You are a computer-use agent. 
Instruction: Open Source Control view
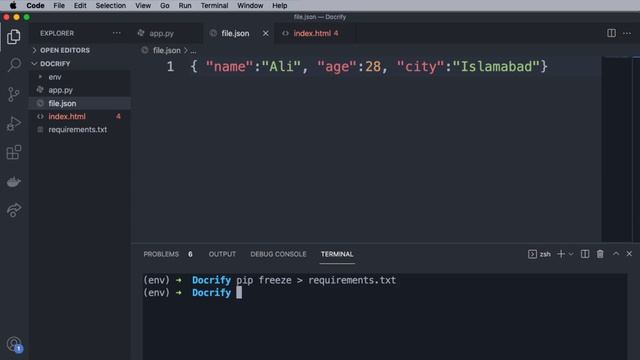(x=14, y=94)
